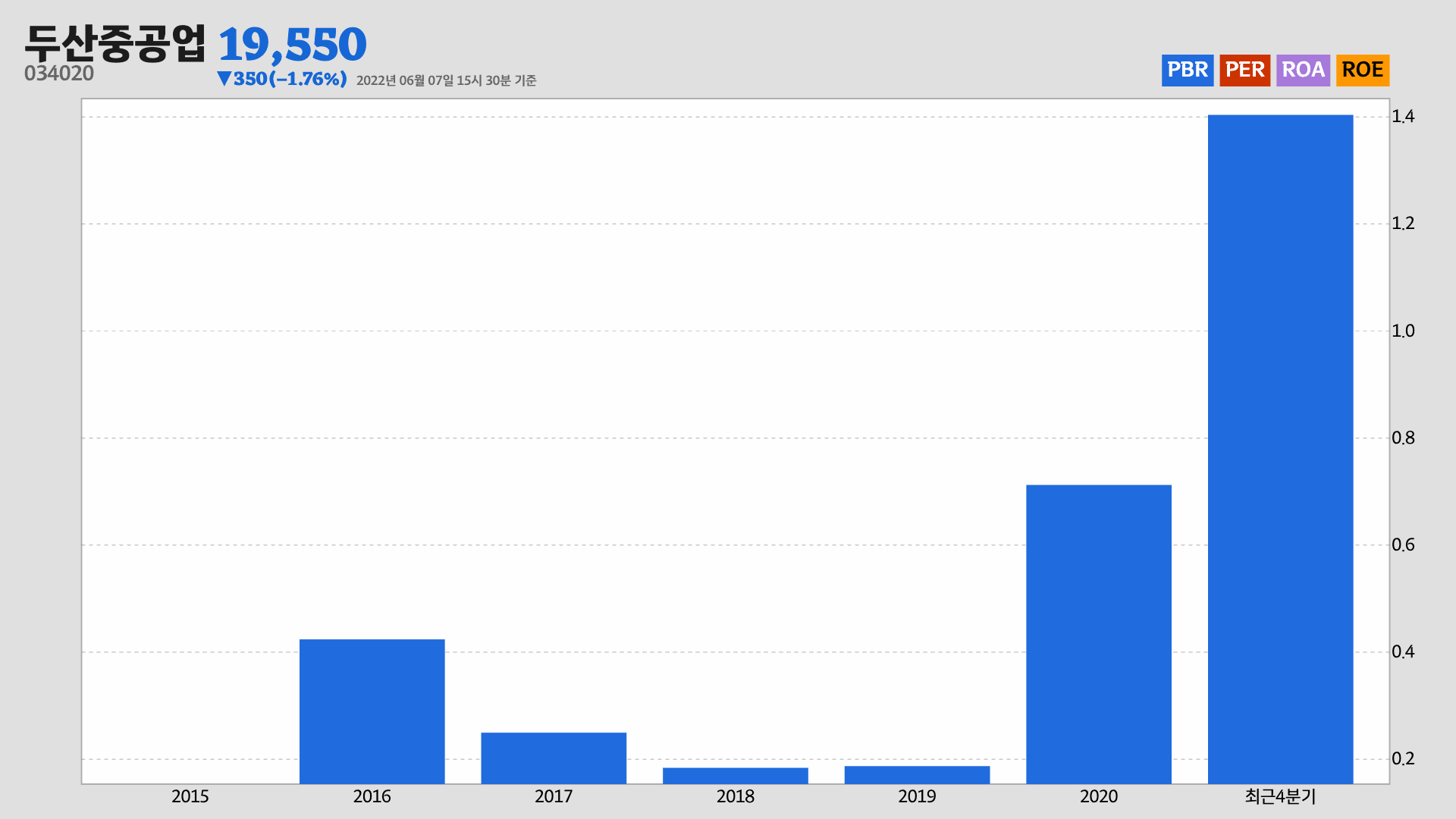The width and height of the screenshot is (1456, 819).
Task: Click the 2018 bar in chart
Action: [736, 776]
